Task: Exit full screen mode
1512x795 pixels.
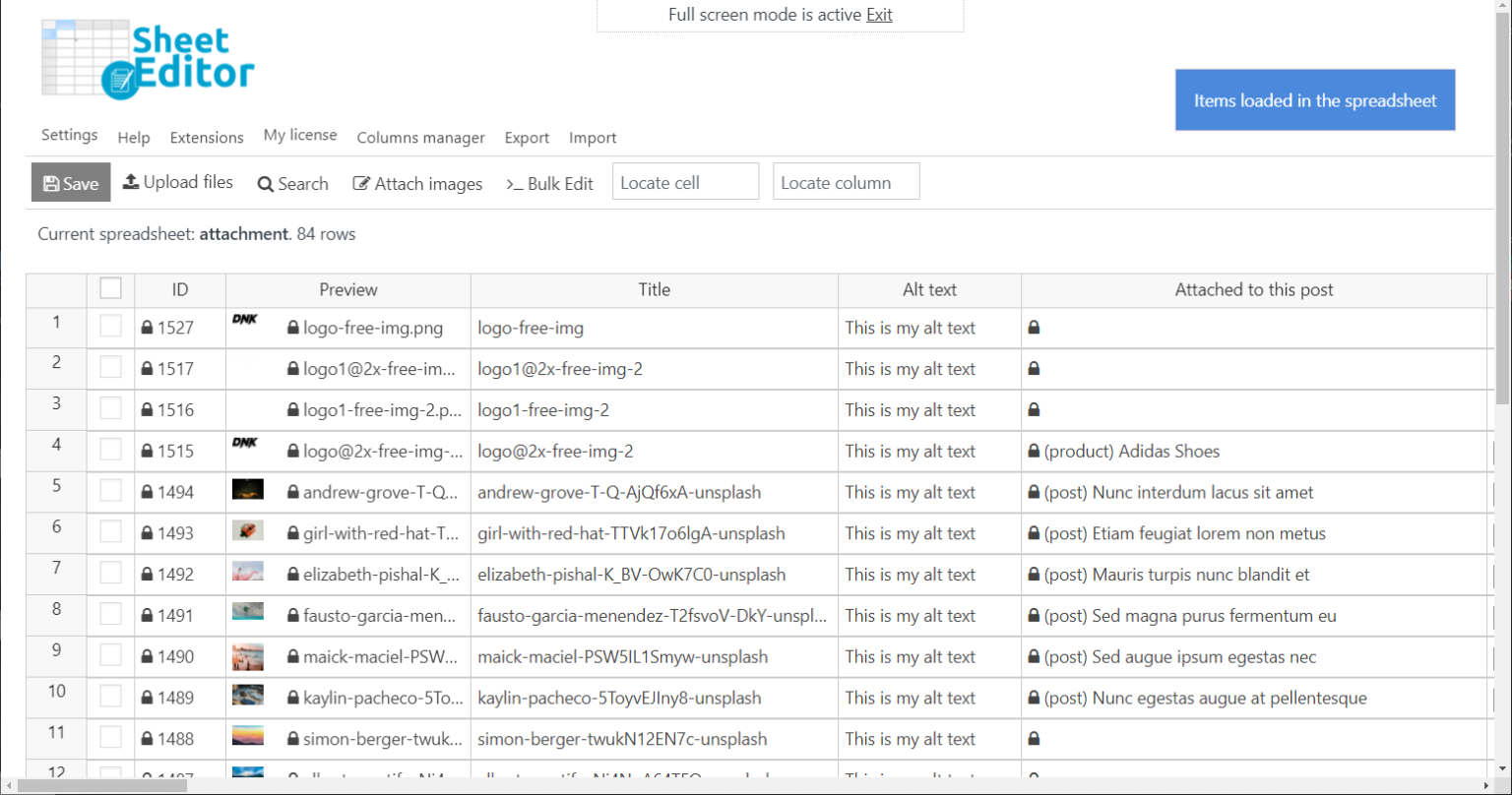Action: pos(879,15)
